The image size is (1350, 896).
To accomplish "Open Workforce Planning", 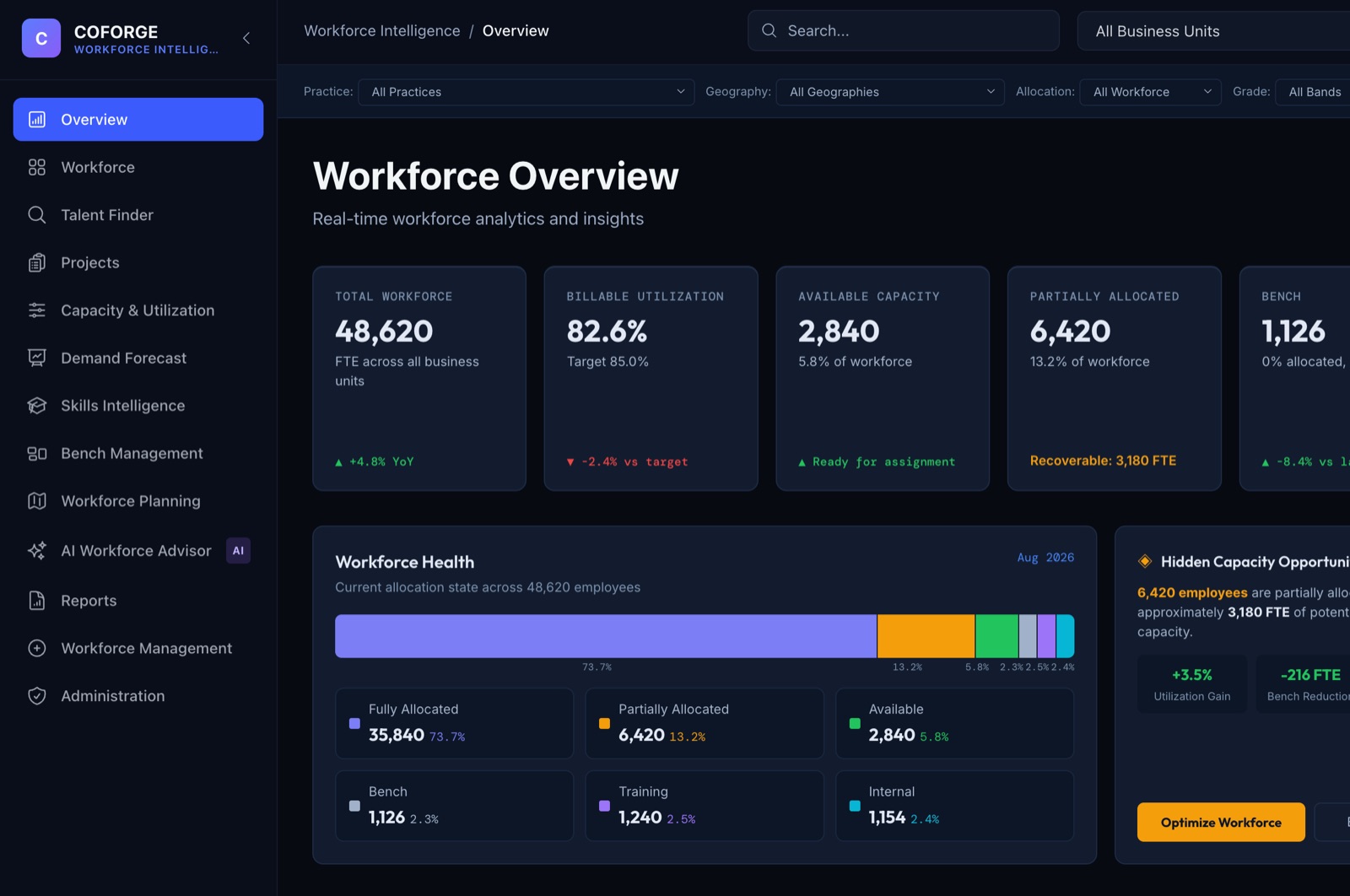I will point(138,501).
